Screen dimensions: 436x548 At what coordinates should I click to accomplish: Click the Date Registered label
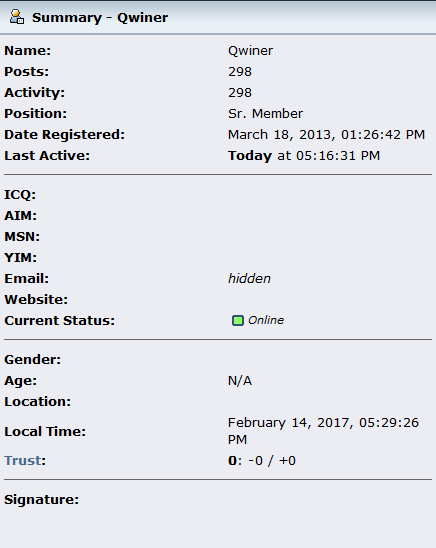click(65, 135)
